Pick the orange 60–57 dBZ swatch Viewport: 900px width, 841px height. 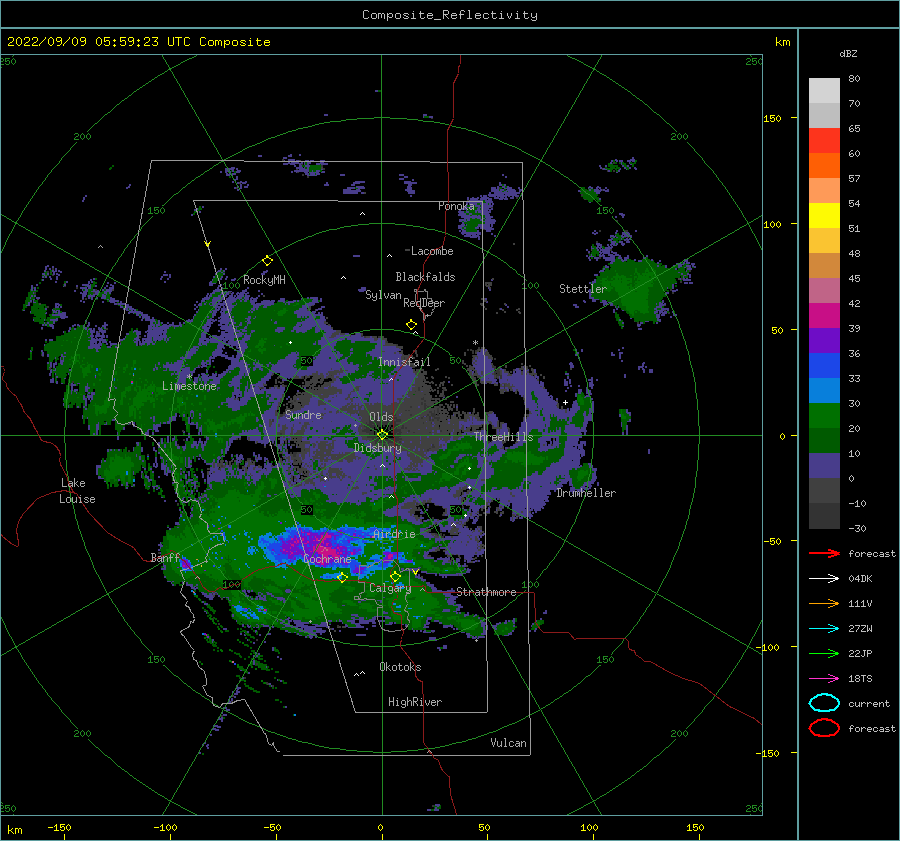[824, 166]
